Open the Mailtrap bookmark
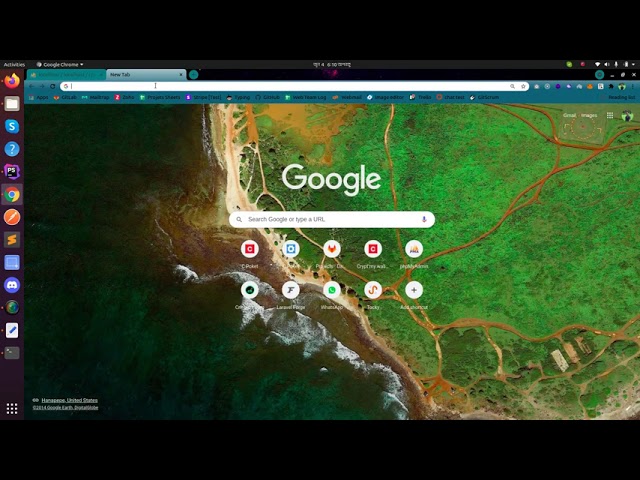Image resolution: width=640 pixels, height=480 pixels. [x=96, y=97]
